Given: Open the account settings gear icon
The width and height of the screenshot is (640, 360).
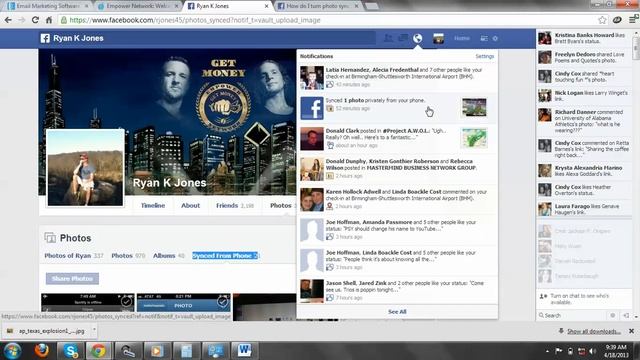Looking at the screenshot, I should point(495,38).
